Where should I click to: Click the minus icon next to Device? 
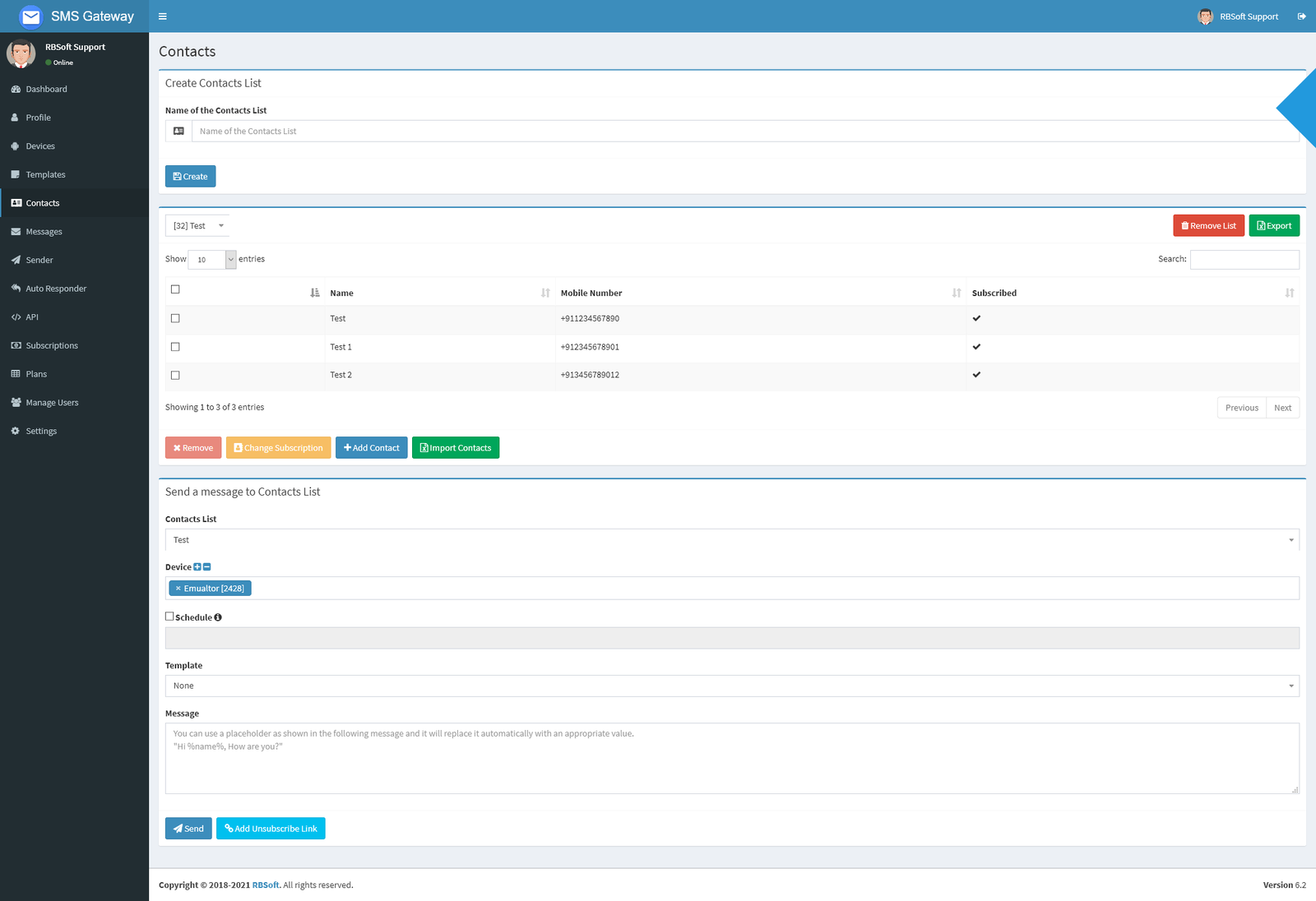pos(207,567)
